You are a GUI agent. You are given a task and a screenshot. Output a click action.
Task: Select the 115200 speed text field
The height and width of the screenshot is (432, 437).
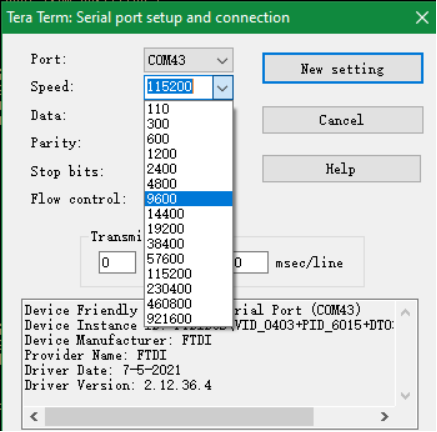click(x=179, y=87)
